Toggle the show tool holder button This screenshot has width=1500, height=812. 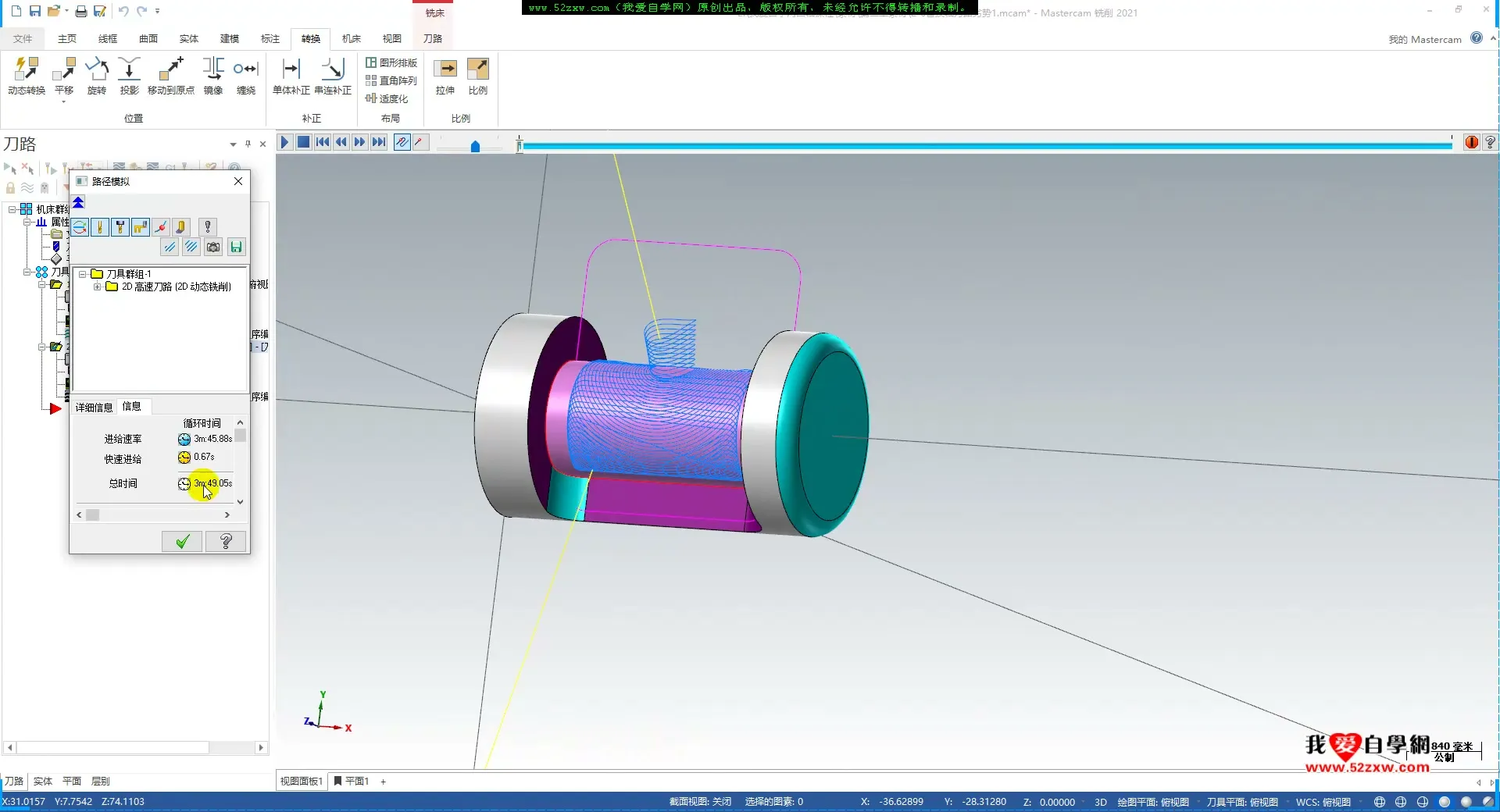pos(120,227)
